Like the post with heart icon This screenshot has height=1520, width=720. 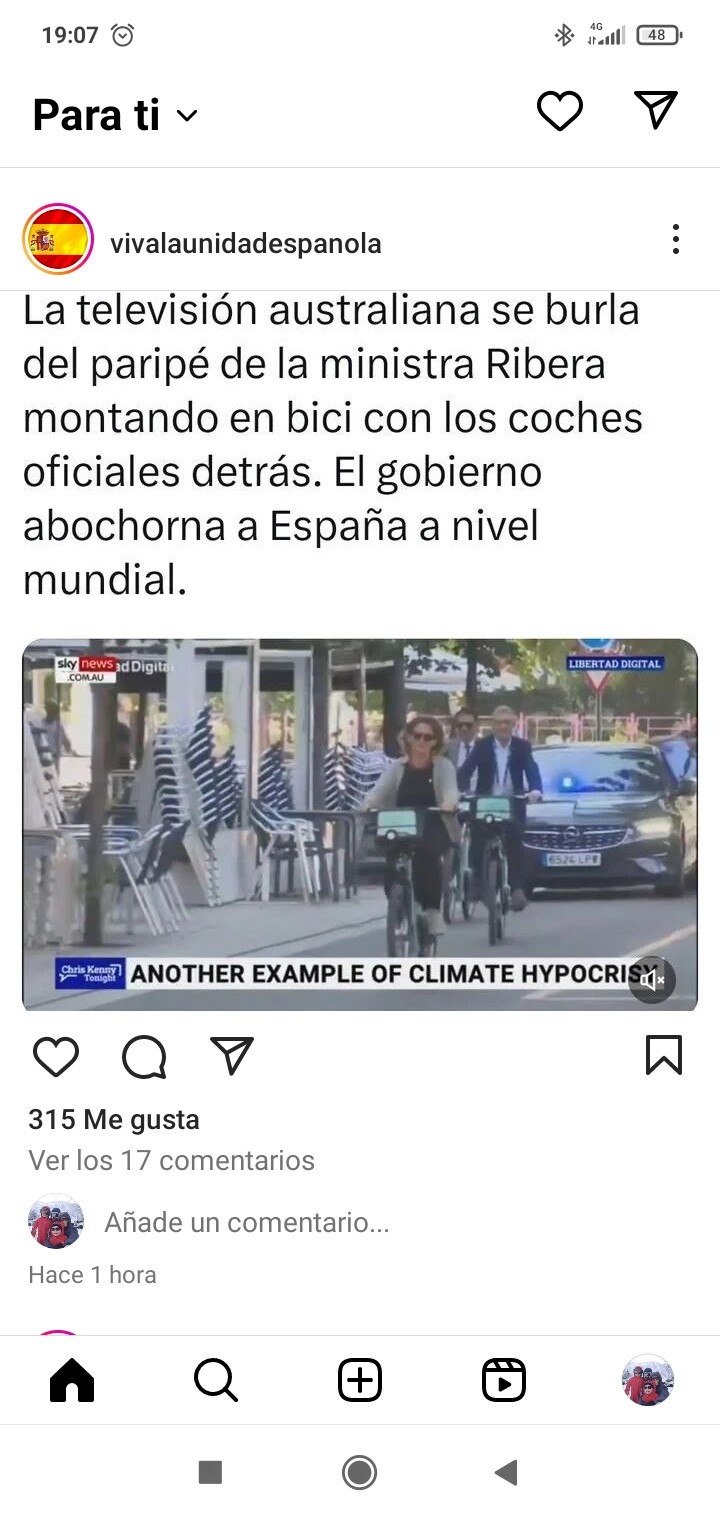56,1056
